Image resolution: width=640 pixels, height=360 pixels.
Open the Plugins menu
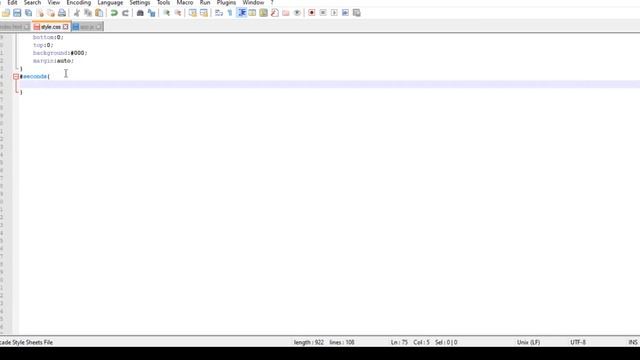pyautogui.click(x=226, y=2)
